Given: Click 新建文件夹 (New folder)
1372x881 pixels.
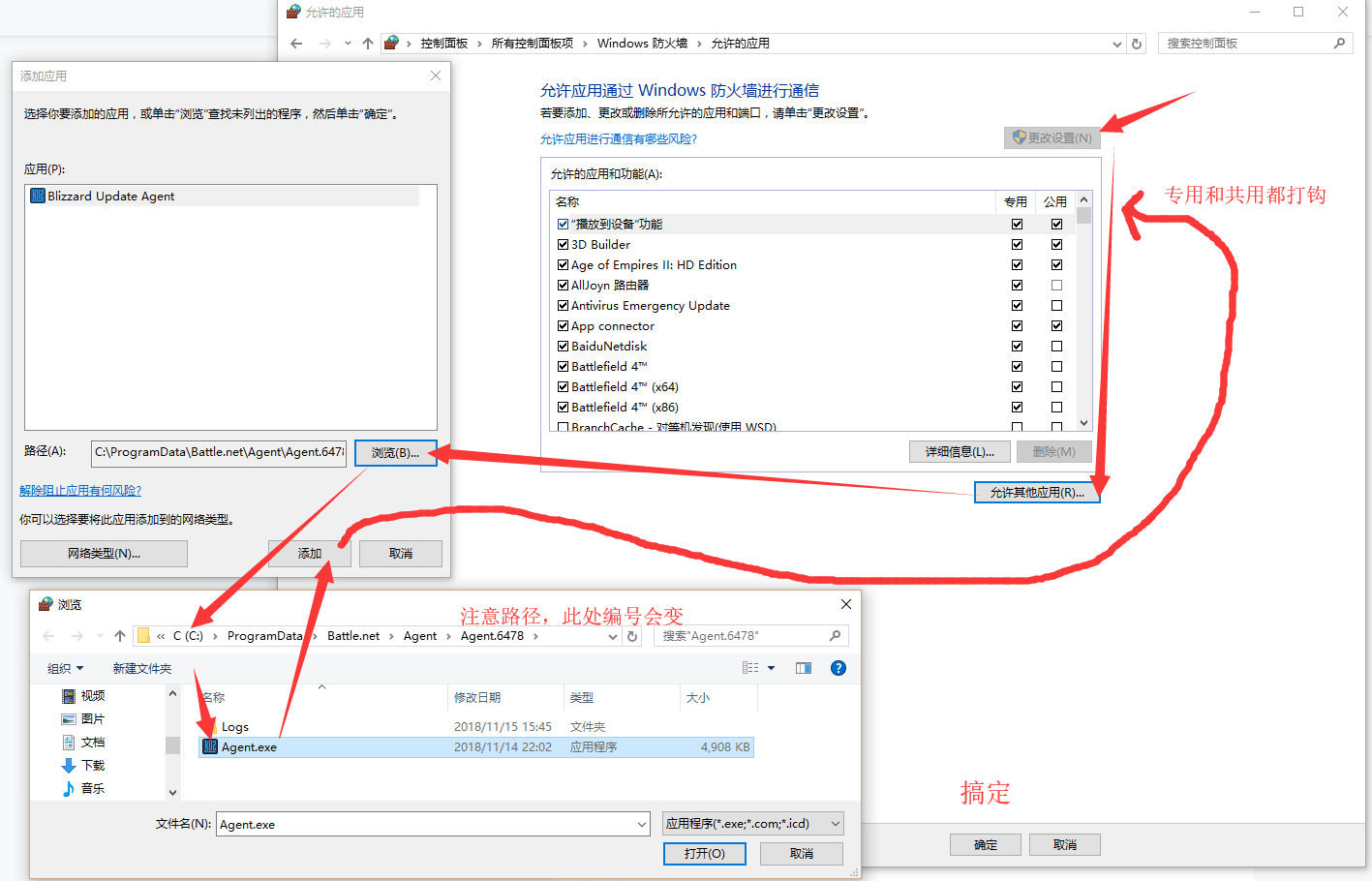Looking at the screenshot, I should click(142, 668).
